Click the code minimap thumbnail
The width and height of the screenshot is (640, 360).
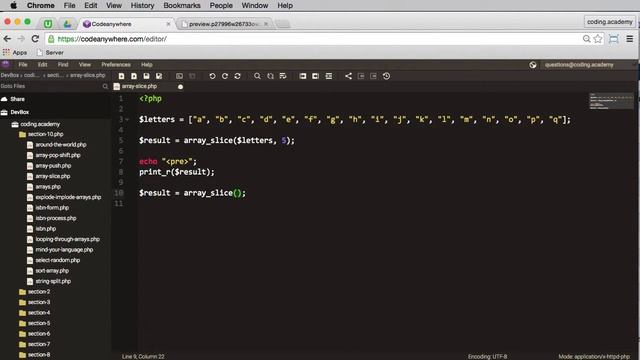coord(611,101)
